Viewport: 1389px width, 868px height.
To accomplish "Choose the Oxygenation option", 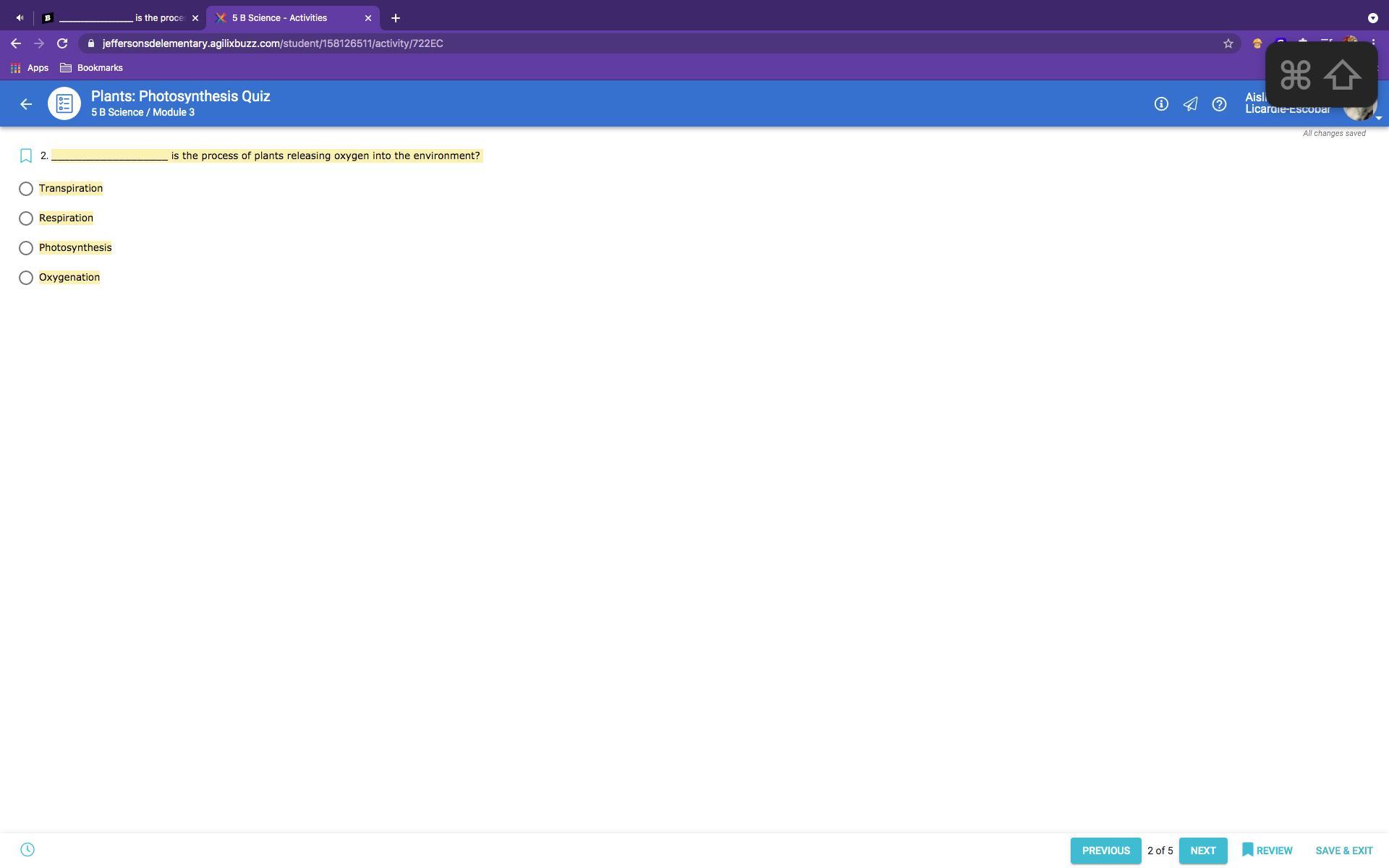I will [x=26, y=278].
